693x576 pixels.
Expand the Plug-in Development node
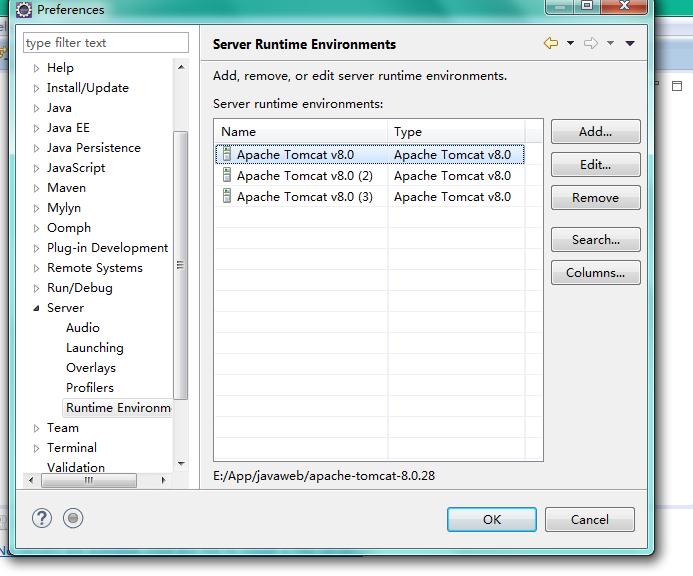tap(36, 248)
